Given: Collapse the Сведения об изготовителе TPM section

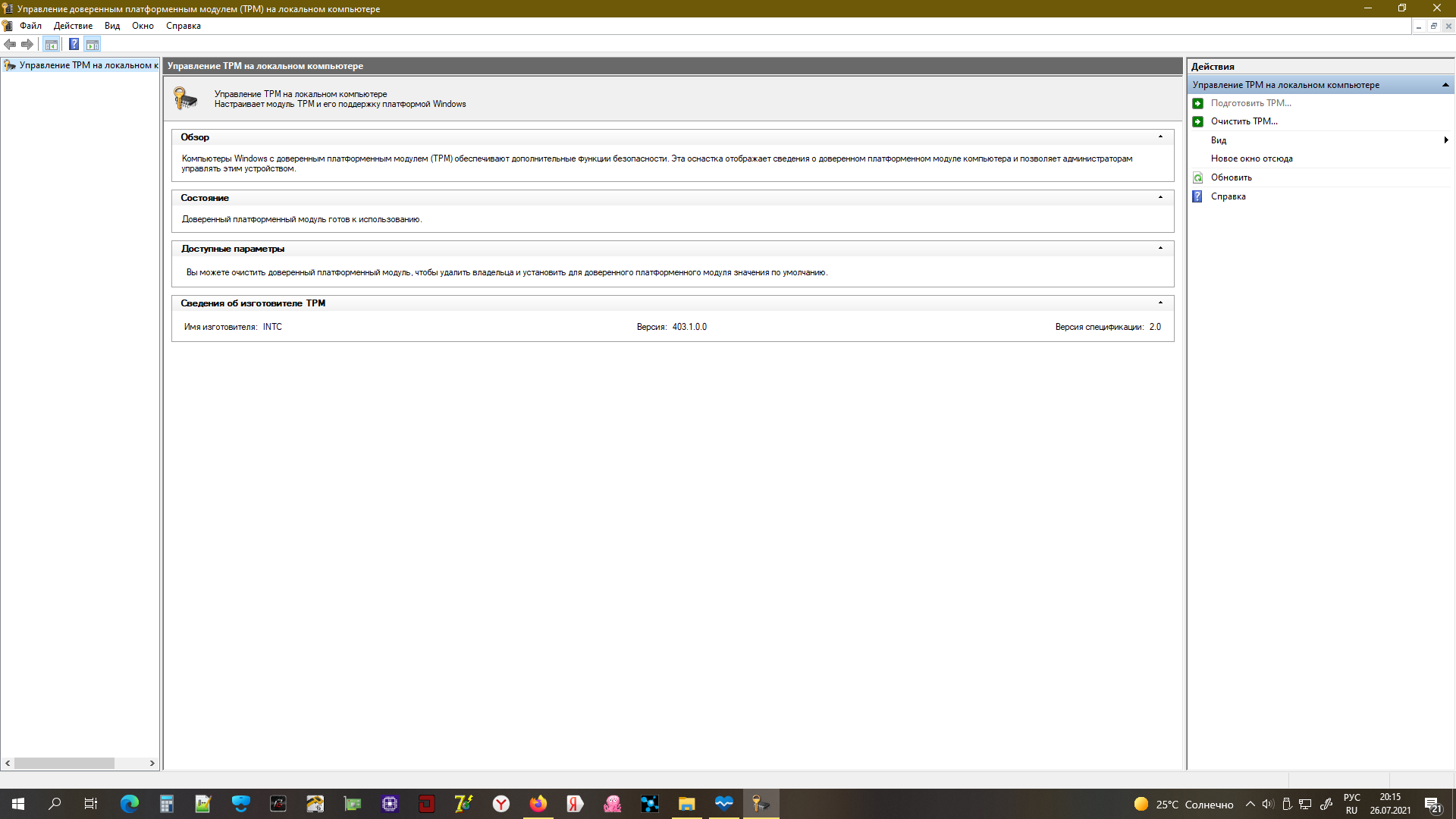Looking at the screenshot, I should [1159, 303].
